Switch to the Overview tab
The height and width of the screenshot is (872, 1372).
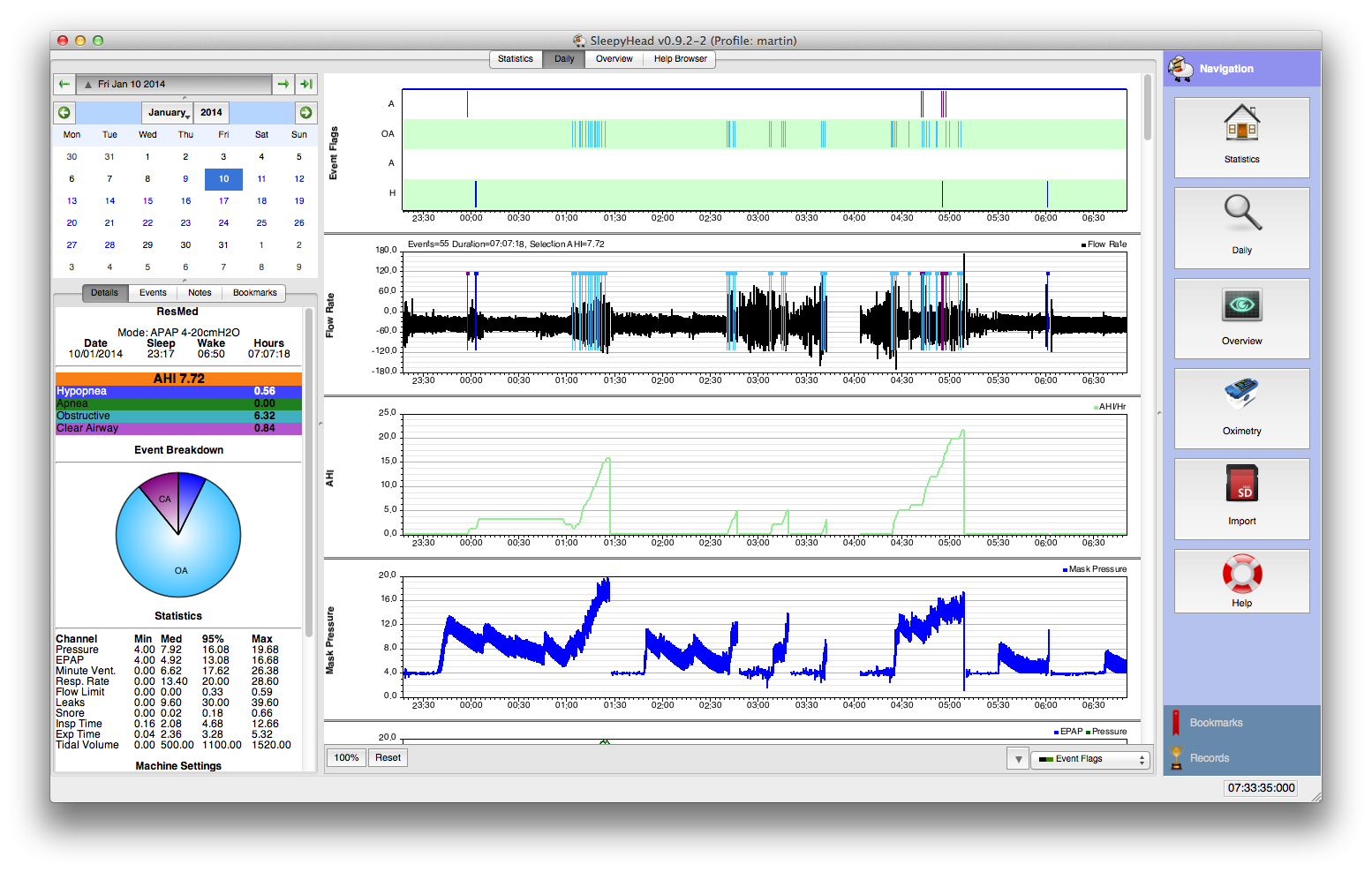pyautogui.click(x=614, y=59)
